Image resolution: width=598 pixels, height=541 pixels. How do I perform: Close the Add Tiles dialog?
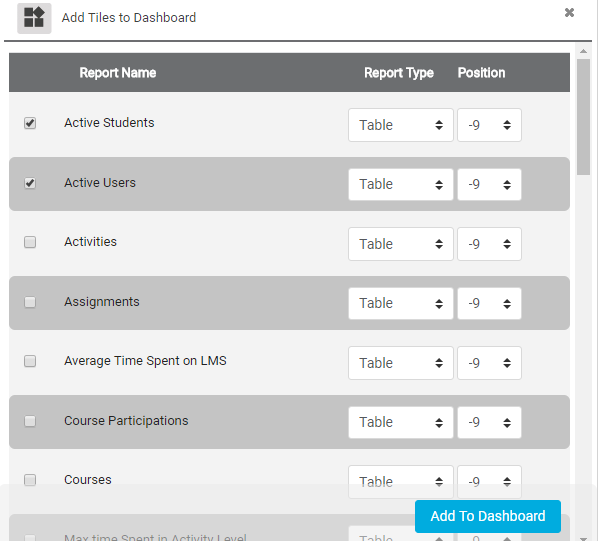click(x=569, y=13)
